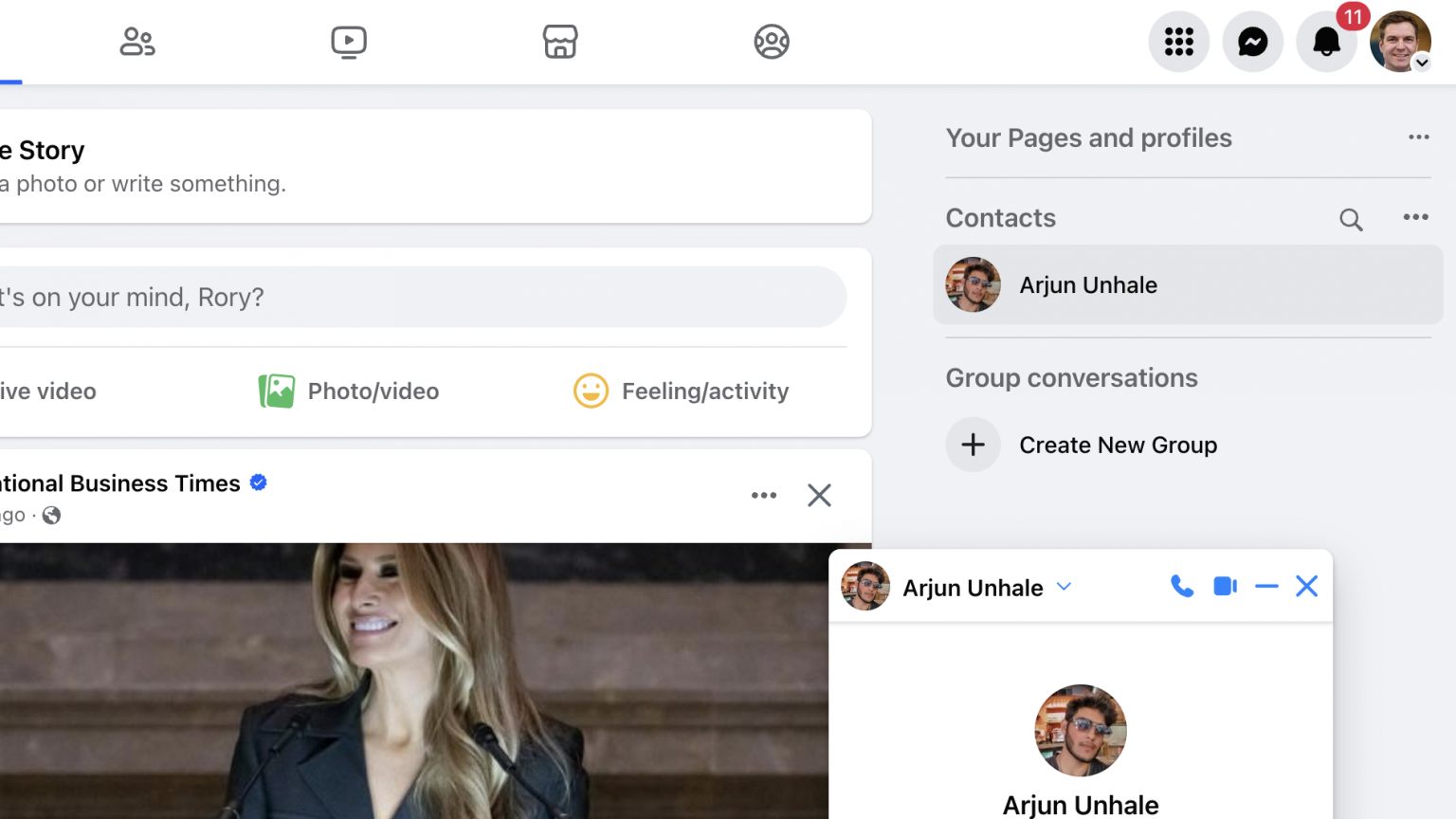Show notifications via the bell icon

(1327, 42)
